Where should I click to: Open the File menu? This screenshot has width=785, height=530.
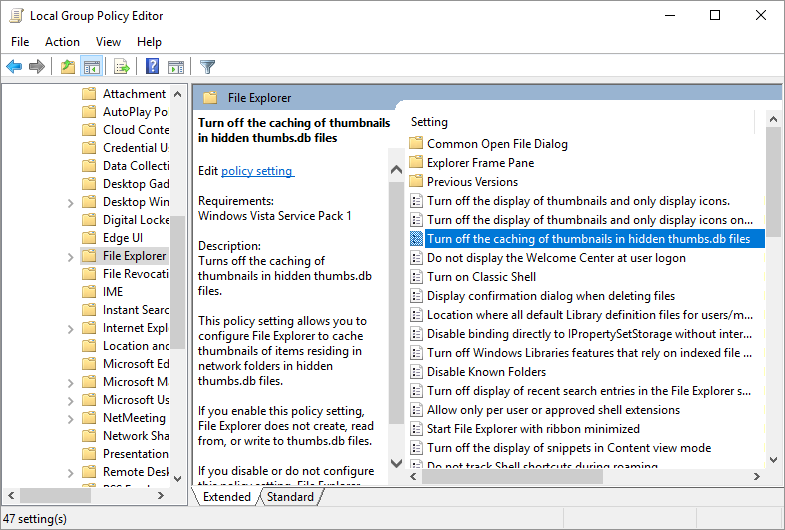click(x=20, y=42)
